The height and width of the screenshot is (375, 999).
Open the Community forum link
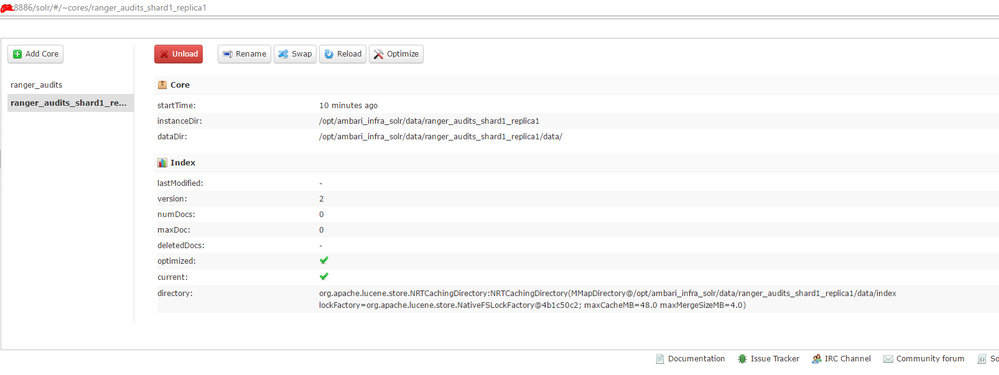pyautogui.click(x=930, y=358)
